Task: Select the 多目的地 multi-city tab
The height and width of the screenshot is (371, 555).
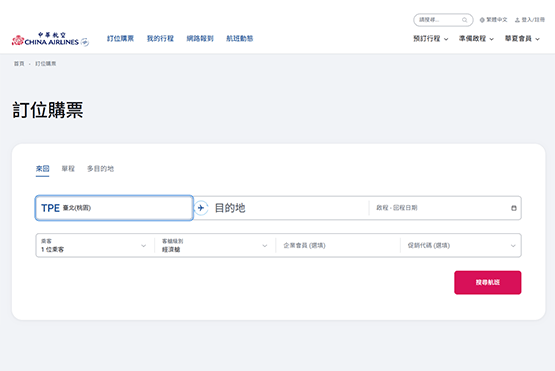Action: point(101,169)
